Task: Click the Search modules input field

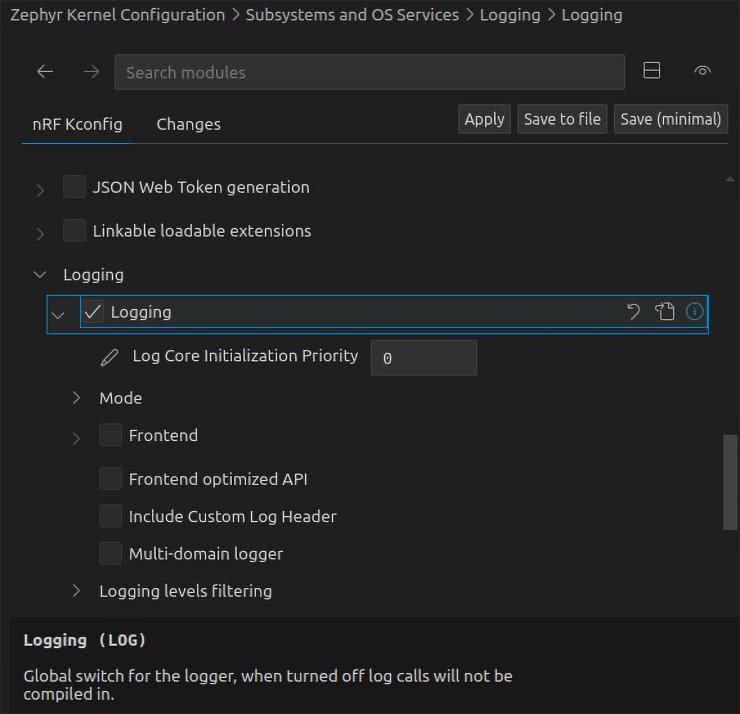Action: click(369, 72)
